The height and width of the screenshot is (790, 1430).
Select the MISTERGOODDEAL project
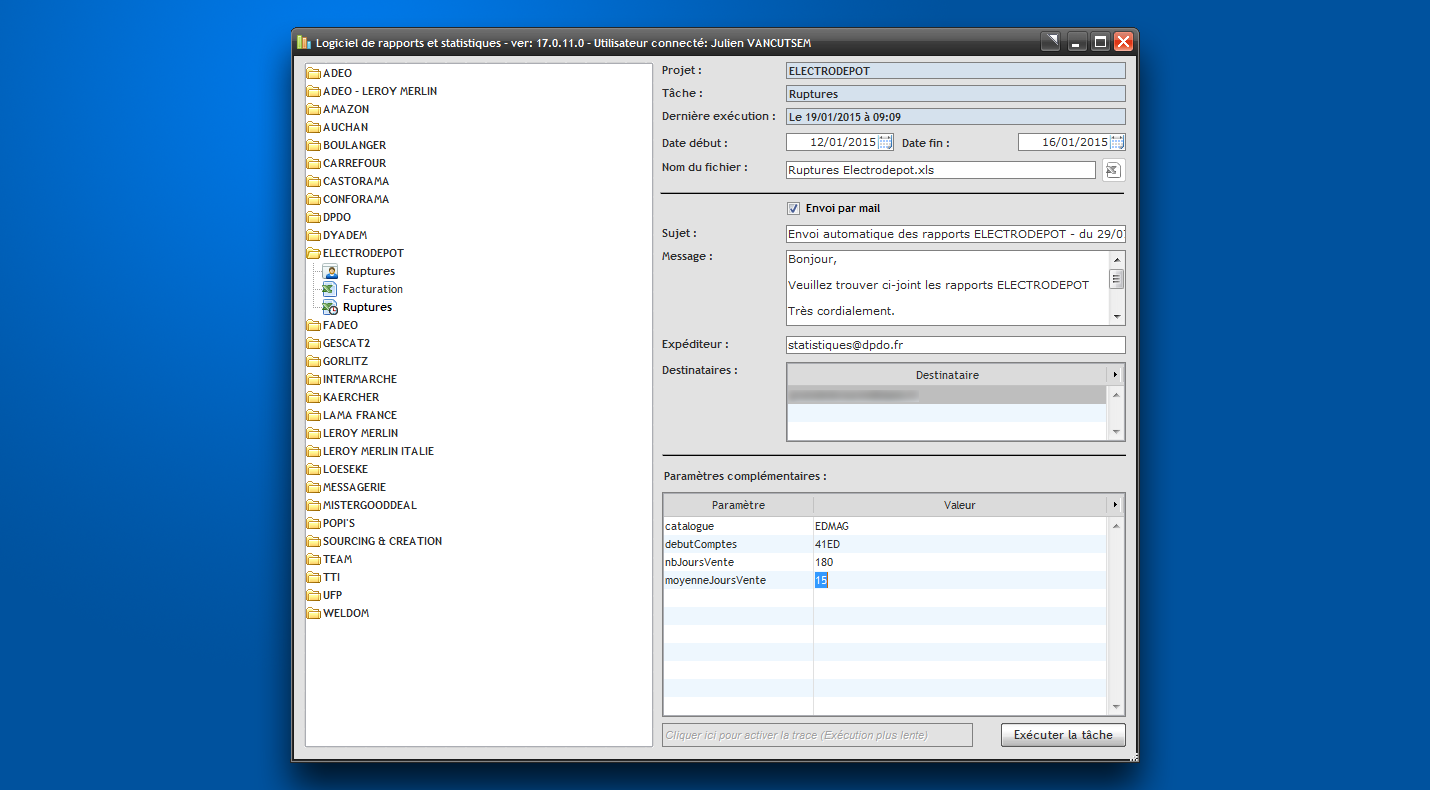(370, 505)
